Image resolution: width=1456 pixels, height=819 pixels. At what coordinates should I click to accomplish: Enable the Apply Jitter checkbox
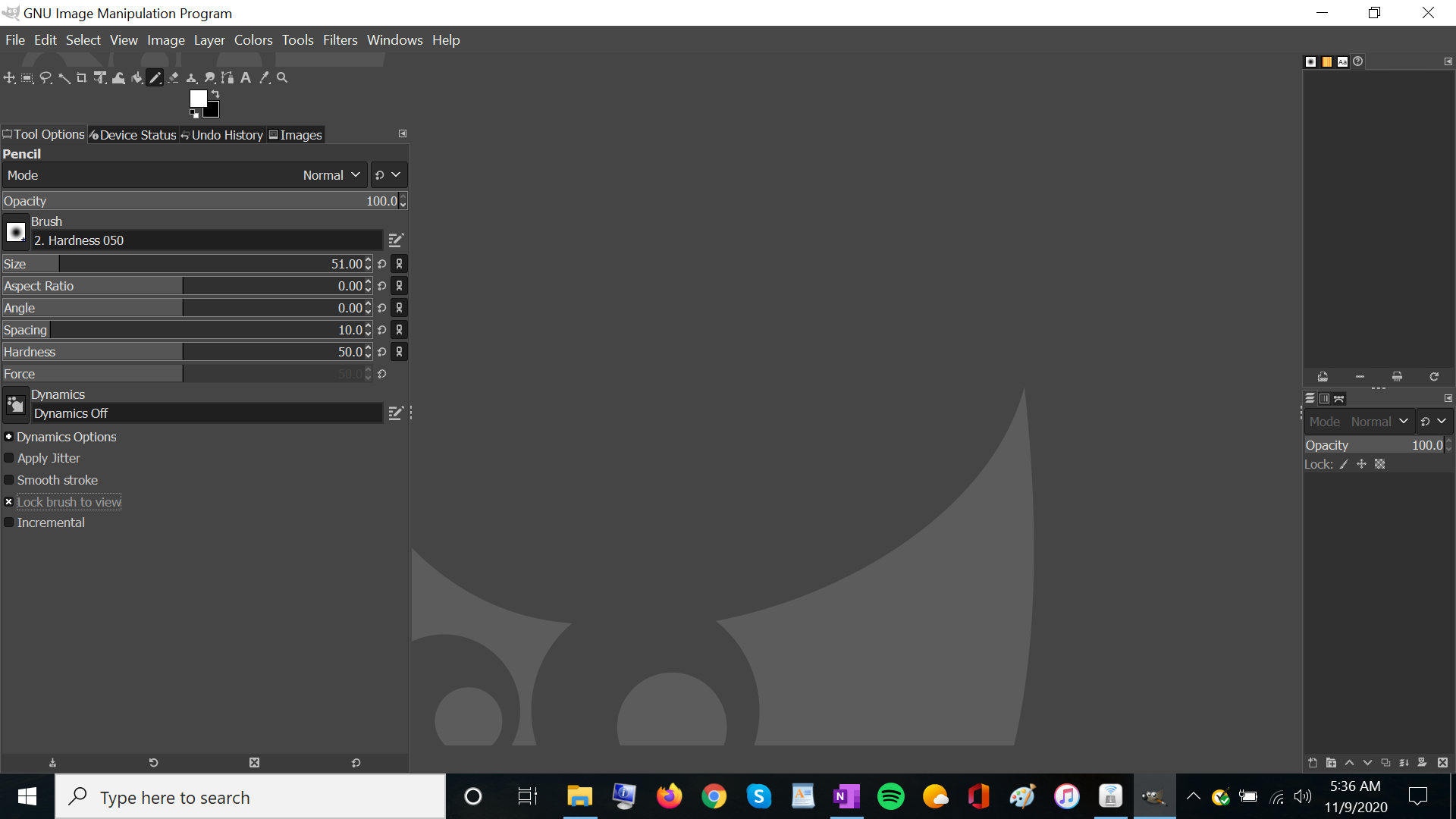(9, 458)
